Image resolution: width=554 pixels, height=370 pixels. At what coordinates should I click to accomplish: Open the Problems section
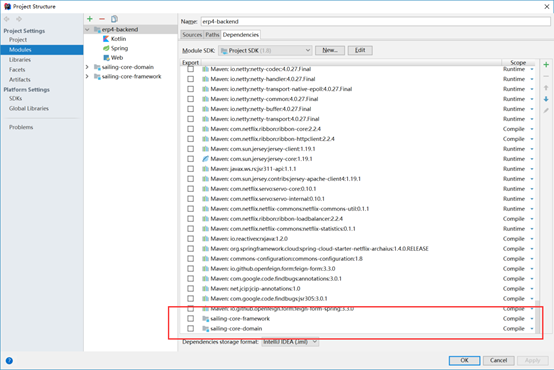pos(21,127)
